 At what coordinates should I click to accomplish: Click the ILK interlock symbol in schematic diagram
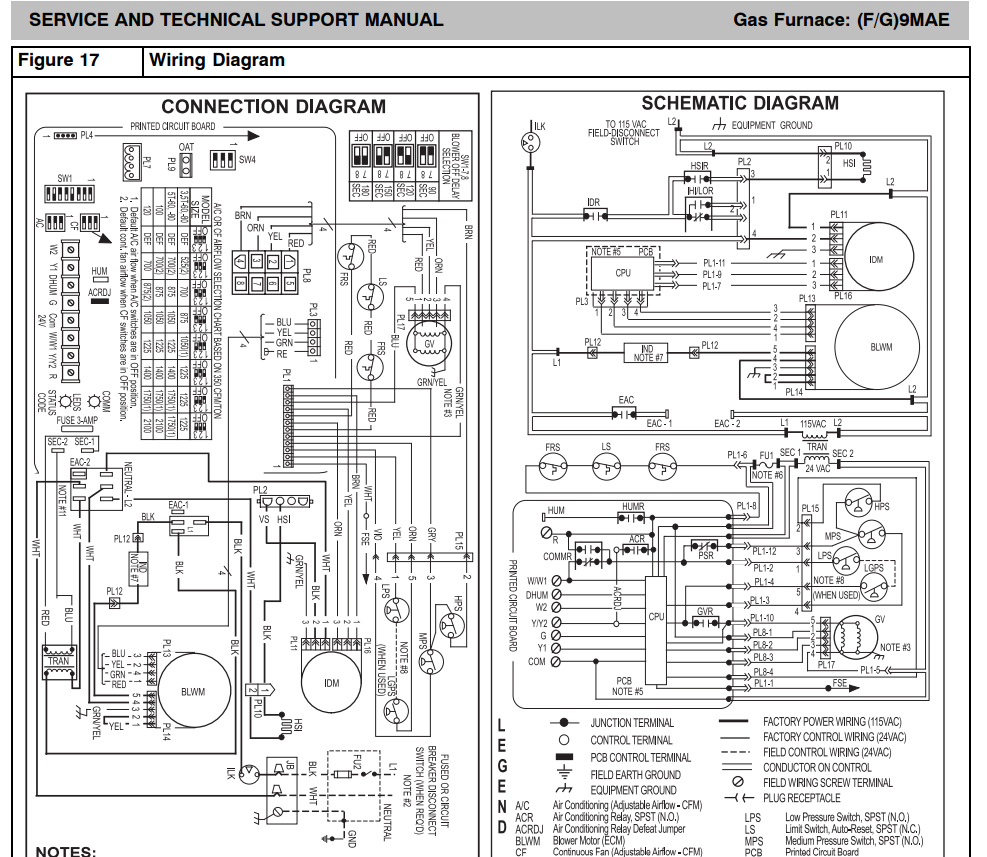(x=530, y=142)
